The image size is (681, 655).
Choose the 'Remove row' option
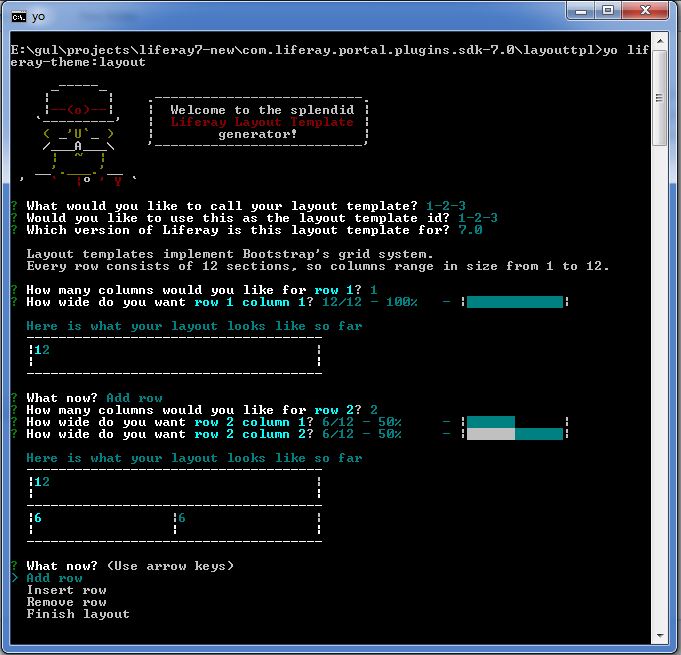66,602
